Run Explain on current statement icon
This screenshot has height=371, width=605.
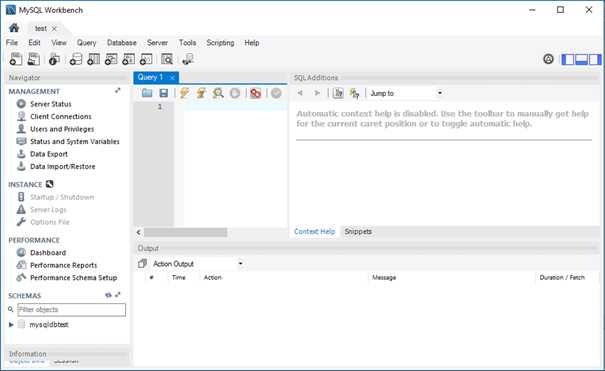[x=218, y=93]
